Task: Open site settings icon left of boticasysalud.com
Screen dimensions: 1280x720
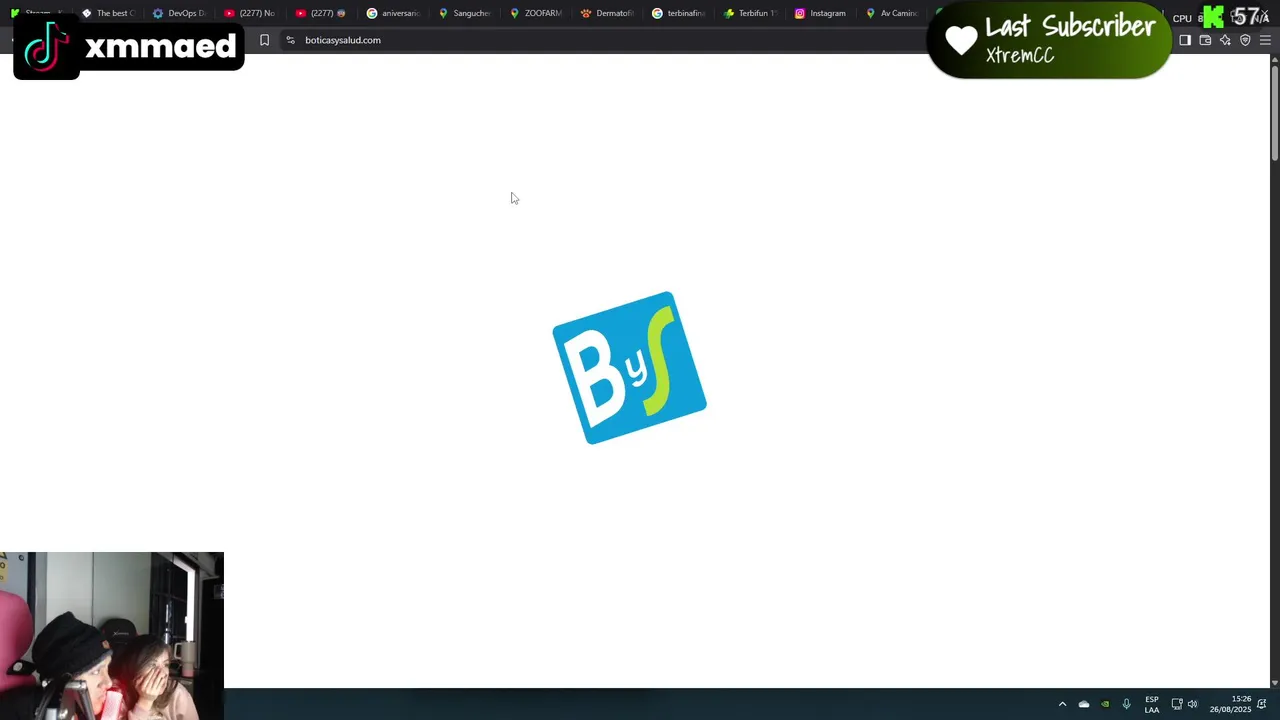Action: 290,40
